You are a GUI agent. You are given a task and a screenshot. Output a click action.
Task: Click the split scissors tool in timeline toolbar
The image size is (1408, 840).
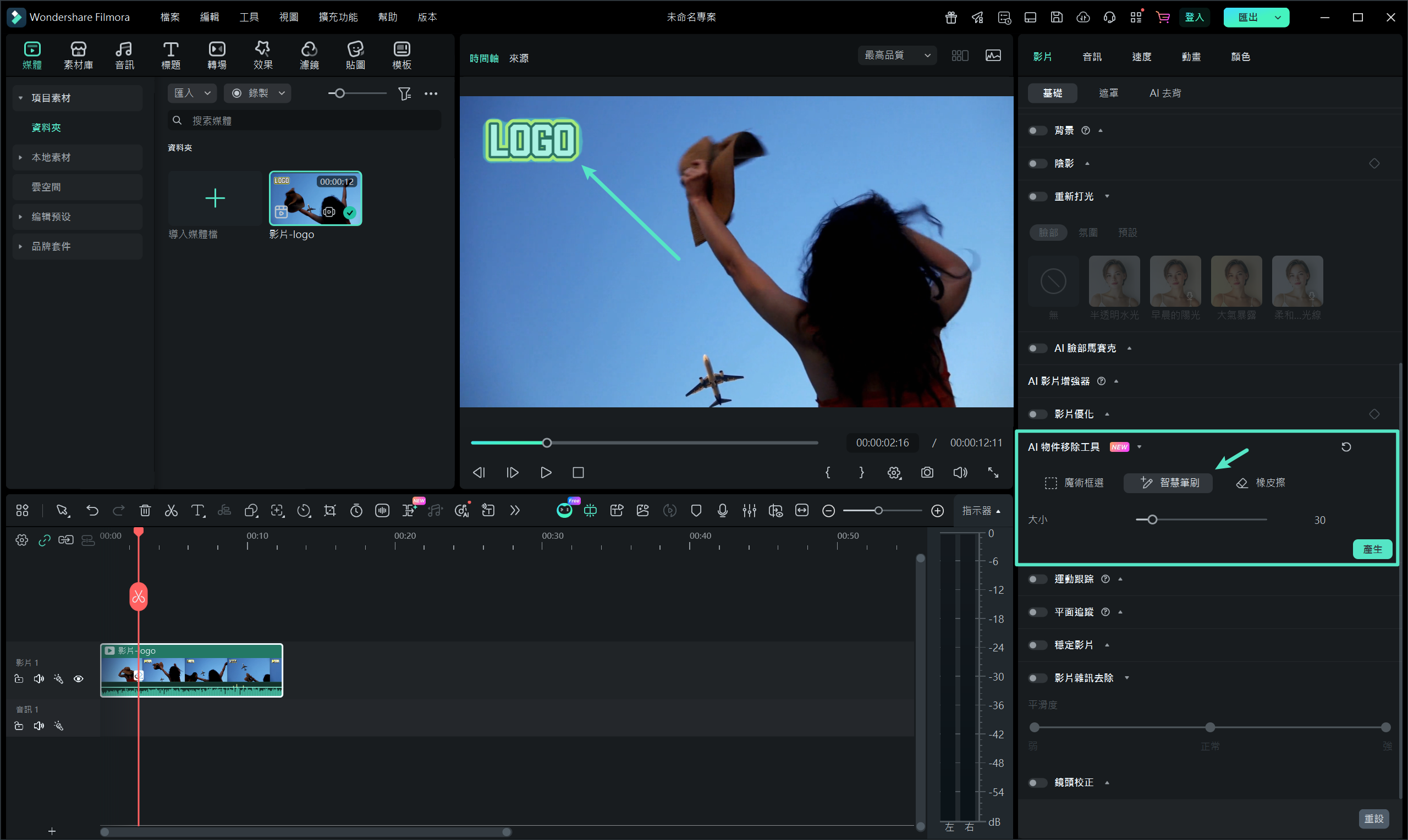[171, 511]
